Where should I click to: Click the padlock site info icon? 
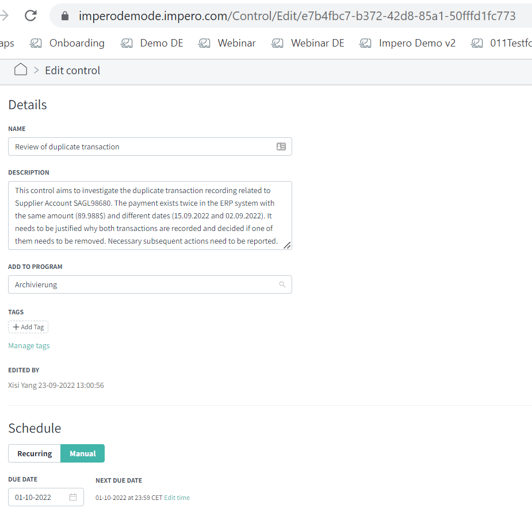[x=65, y=16]
